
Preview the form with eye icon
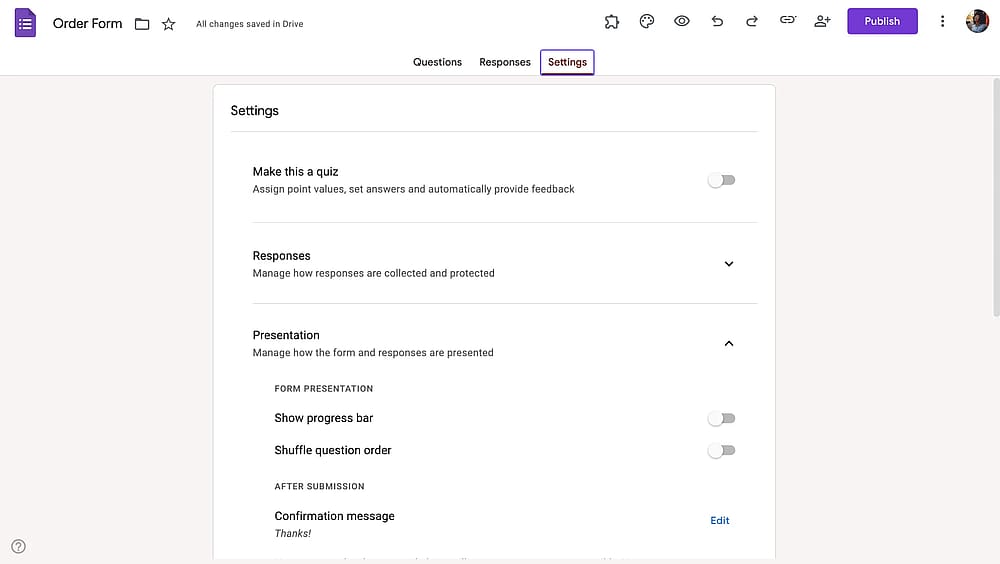[x=682, y=21]
